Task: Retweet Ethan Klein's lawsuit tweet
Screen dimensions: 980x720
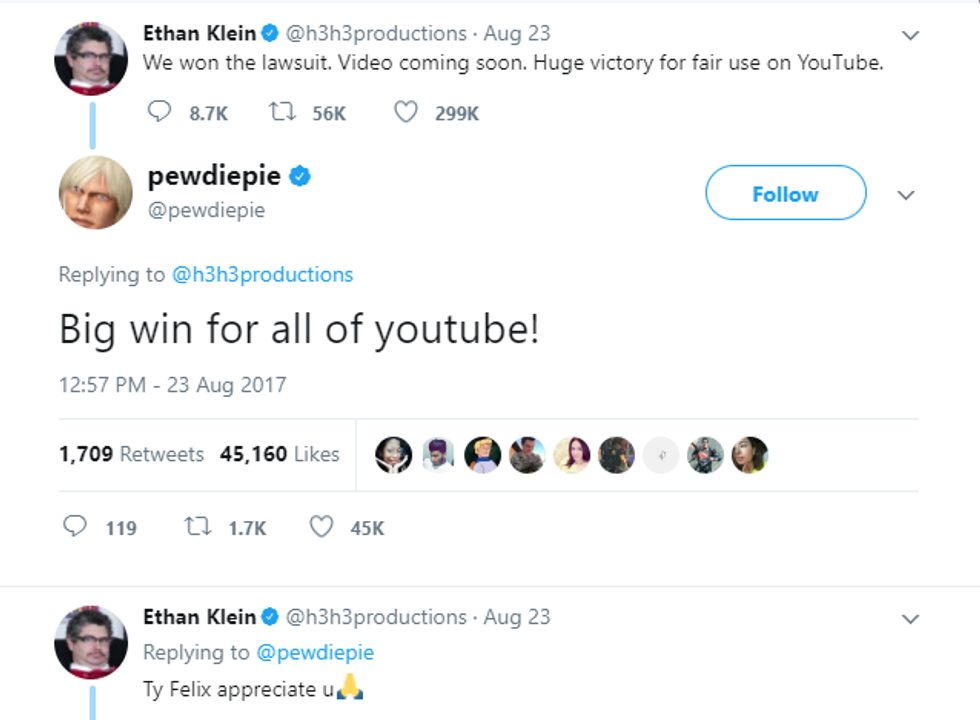Action: click(283, 113)
